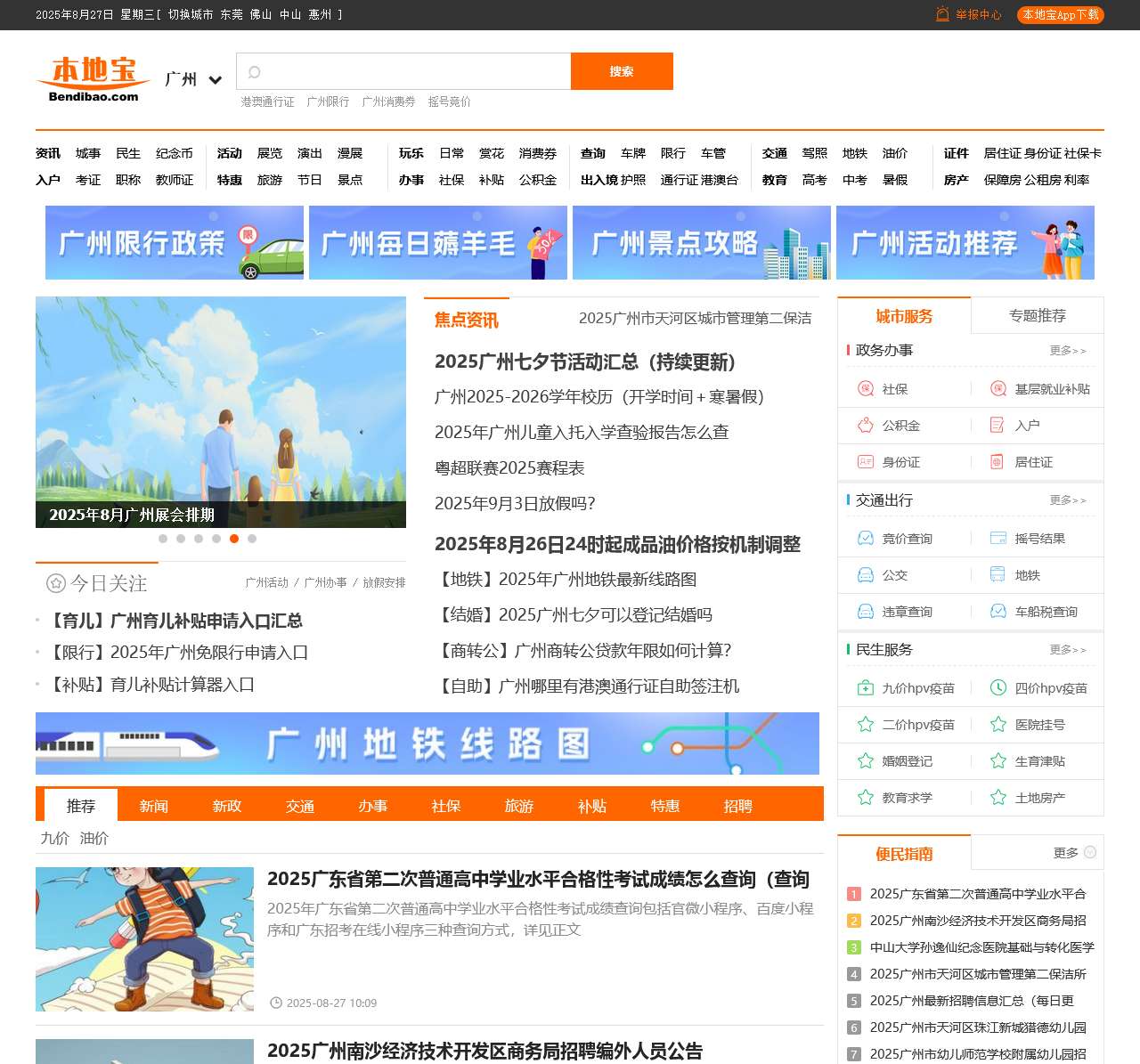
Task: Expand 更多 next to 政务办事
Action: pyautogui.click(x=1067, y=351)
